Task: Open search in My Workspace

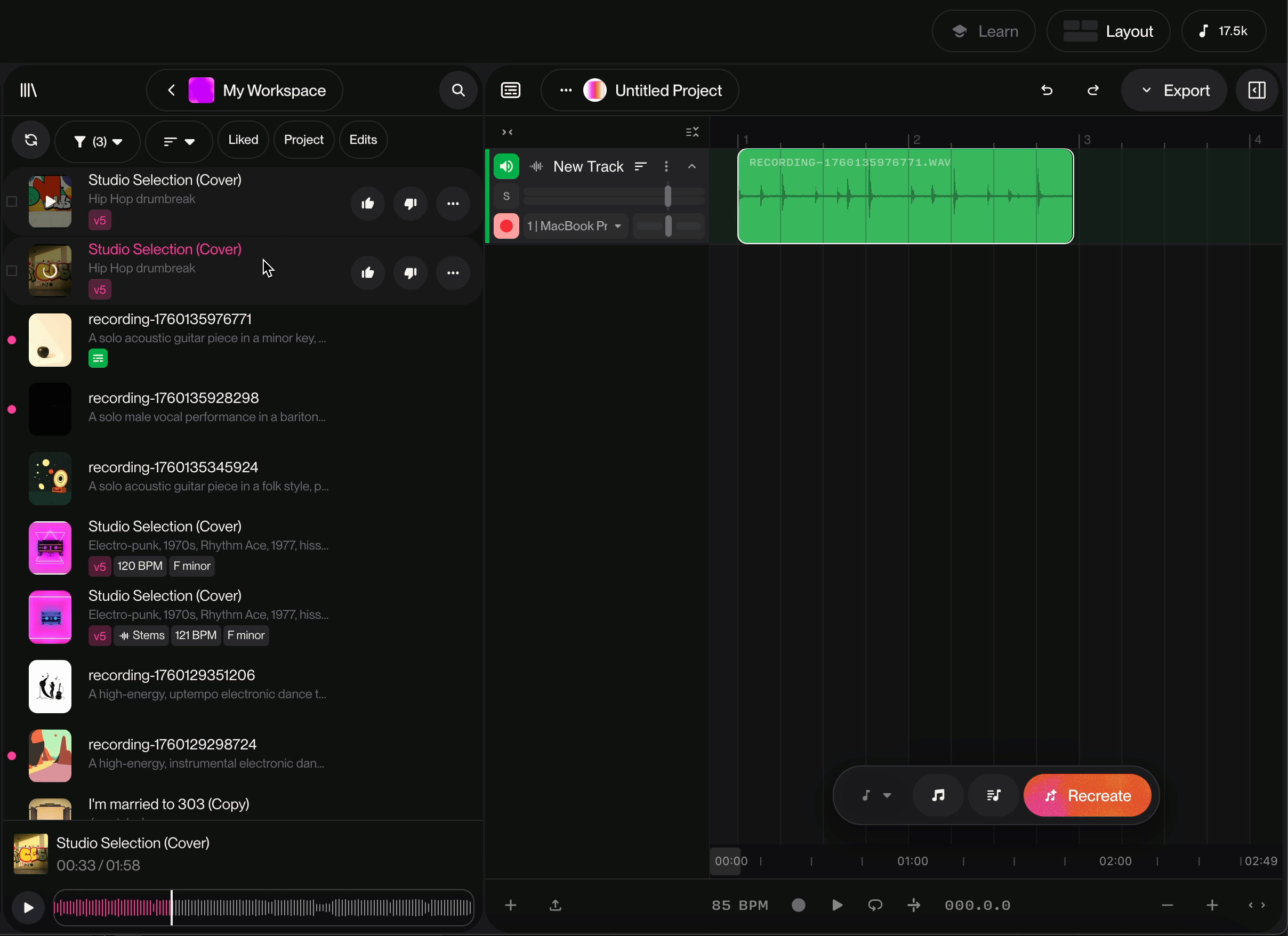Action: tap(458, 90)
